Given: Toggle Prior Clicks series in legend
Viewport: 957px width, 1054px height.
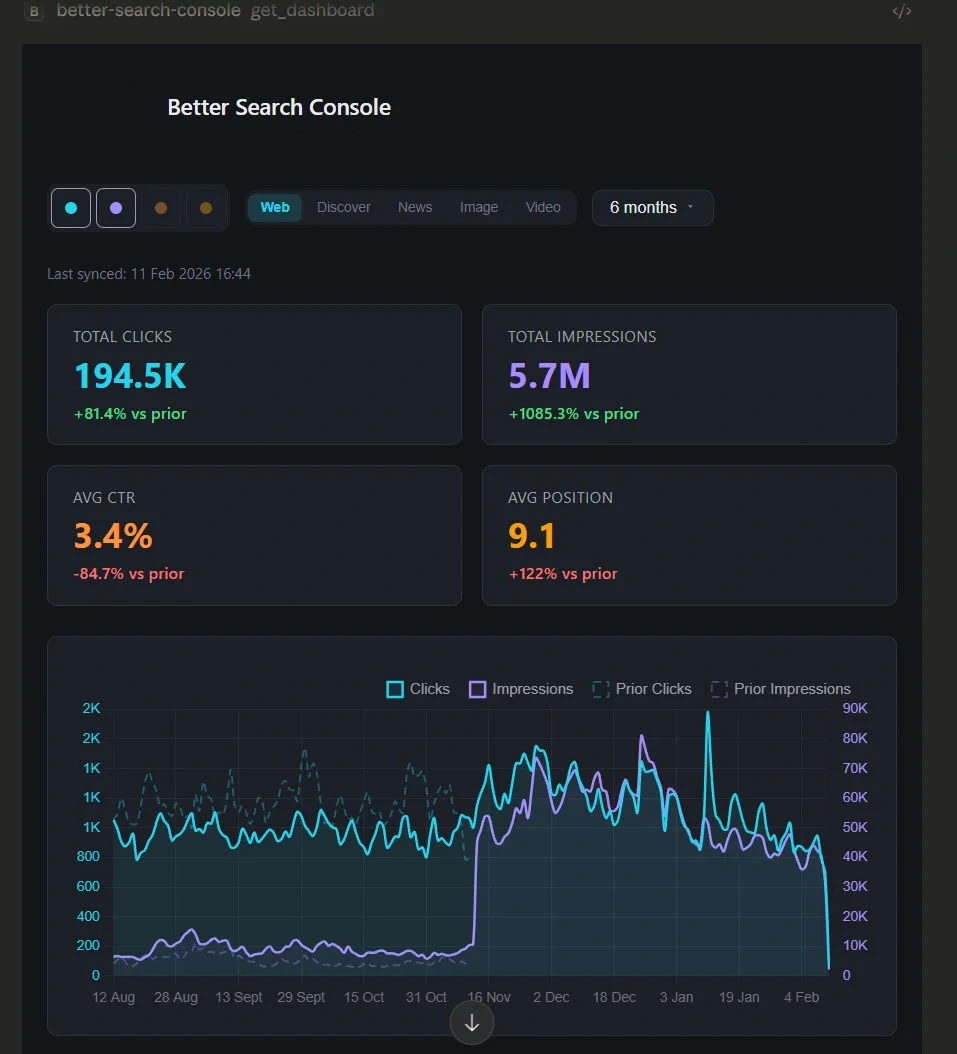Looking at the screenshot, I should coord(642,689).
